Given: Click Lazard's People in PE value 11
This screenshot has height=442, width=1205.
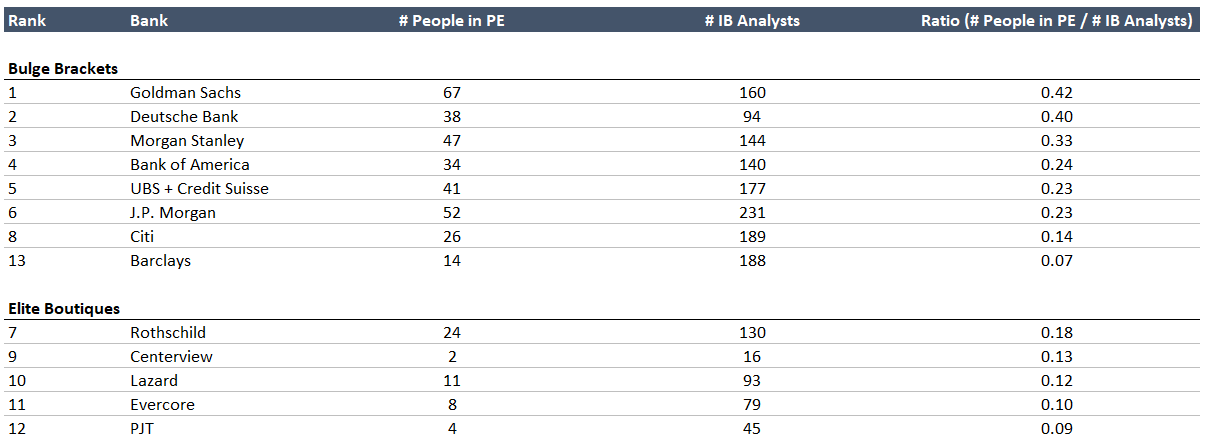Looking at the screenshot, I should tap(451, 381).
